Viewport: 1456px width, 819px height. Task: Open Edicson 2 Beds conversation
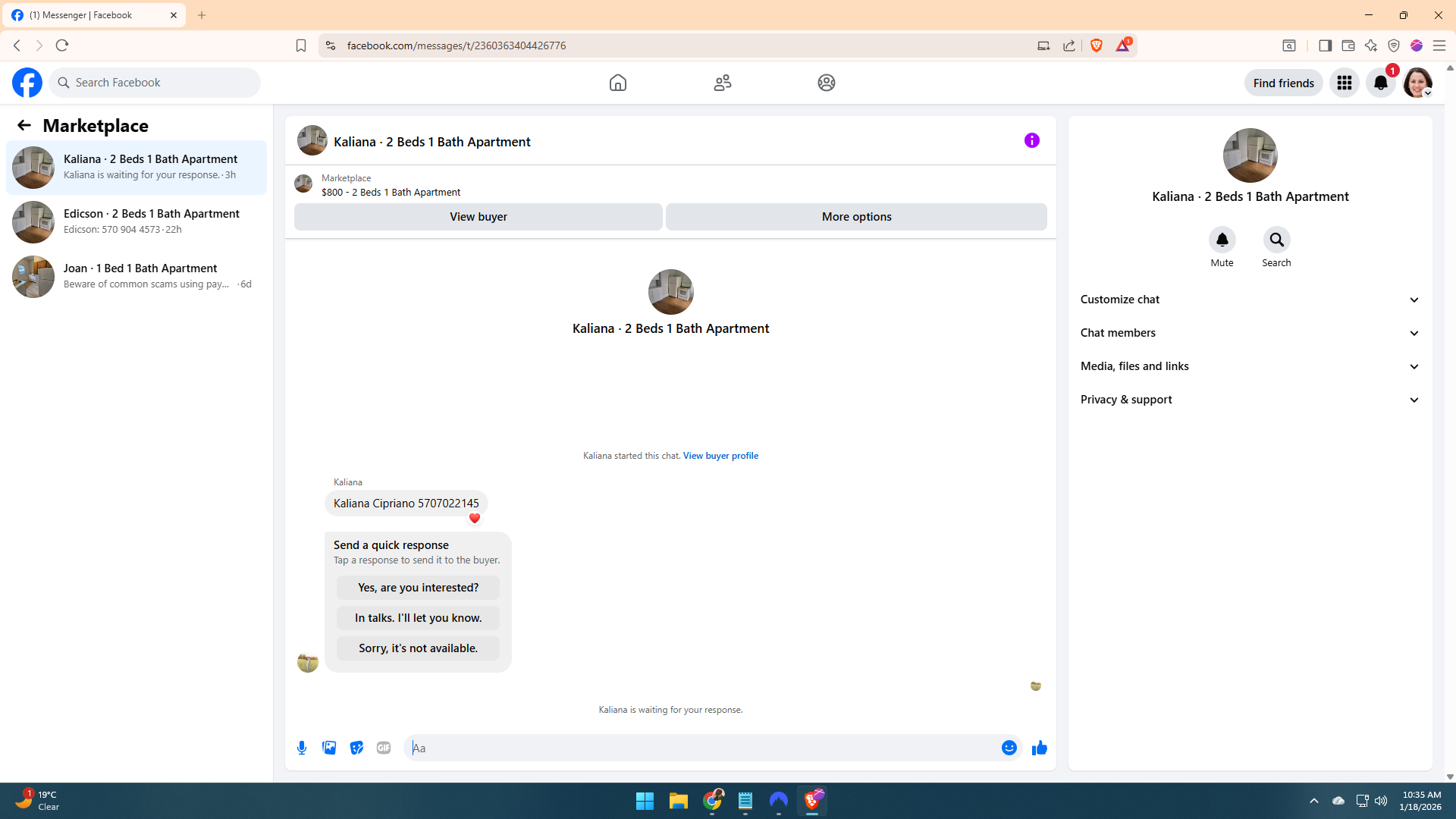click(x=136, y=221)
